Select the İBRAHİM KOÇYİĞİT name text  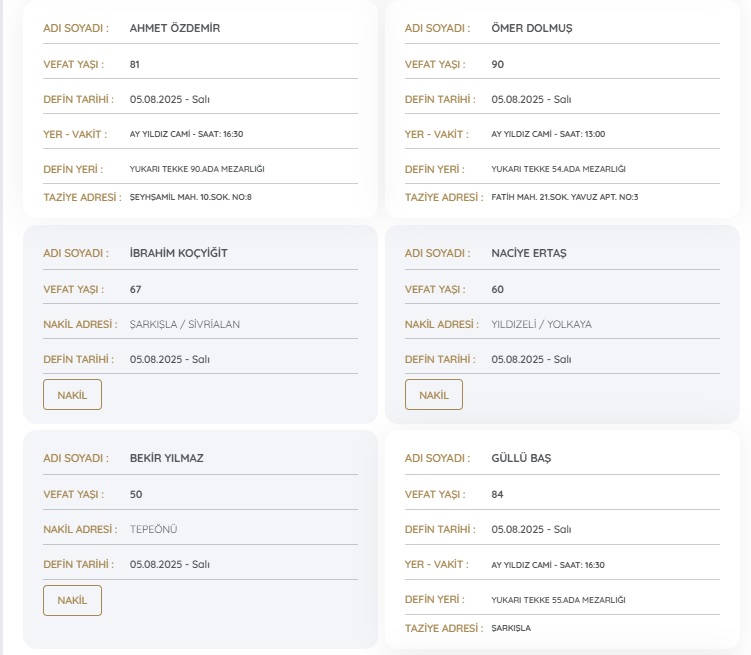pos(179,253)
